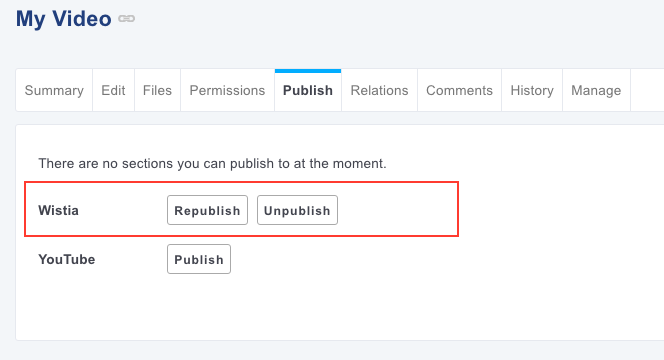The height and width of the screenshot is (360, 664).
Task: Click blank panel space below the YouTube row
Action: (x=339, y=307)
